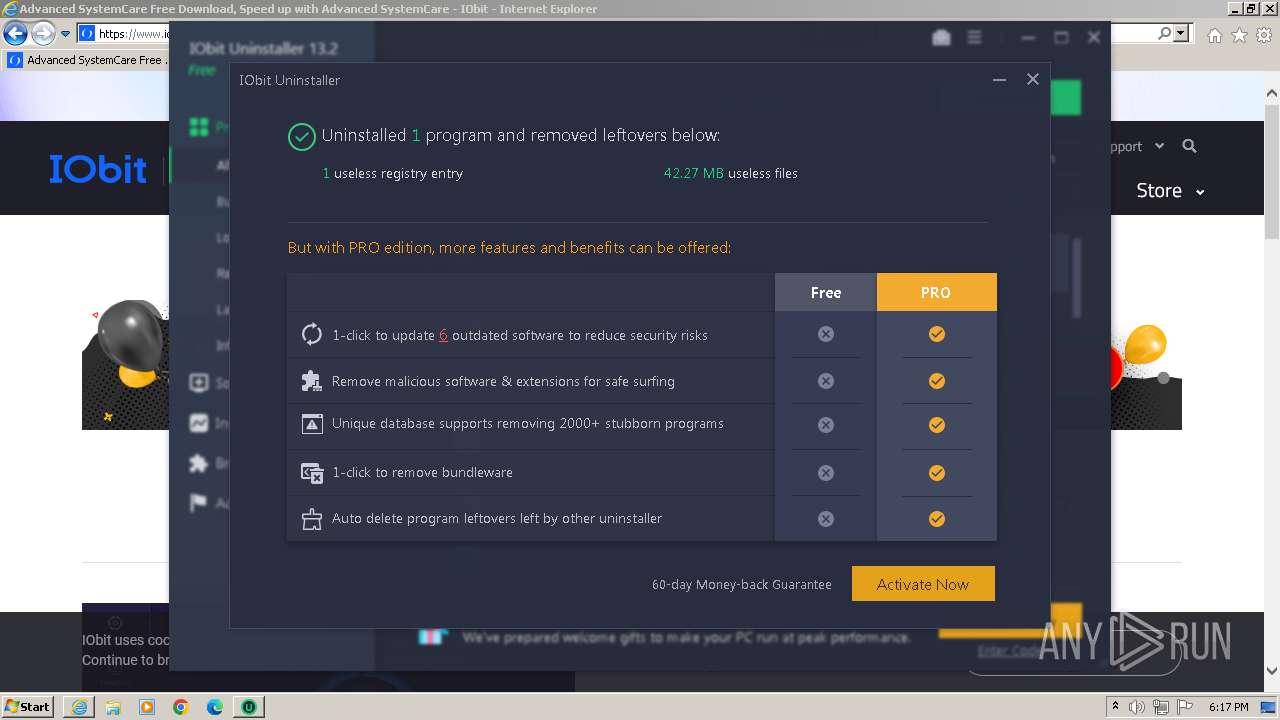Click system tray volume icon

coord(1137,707)
